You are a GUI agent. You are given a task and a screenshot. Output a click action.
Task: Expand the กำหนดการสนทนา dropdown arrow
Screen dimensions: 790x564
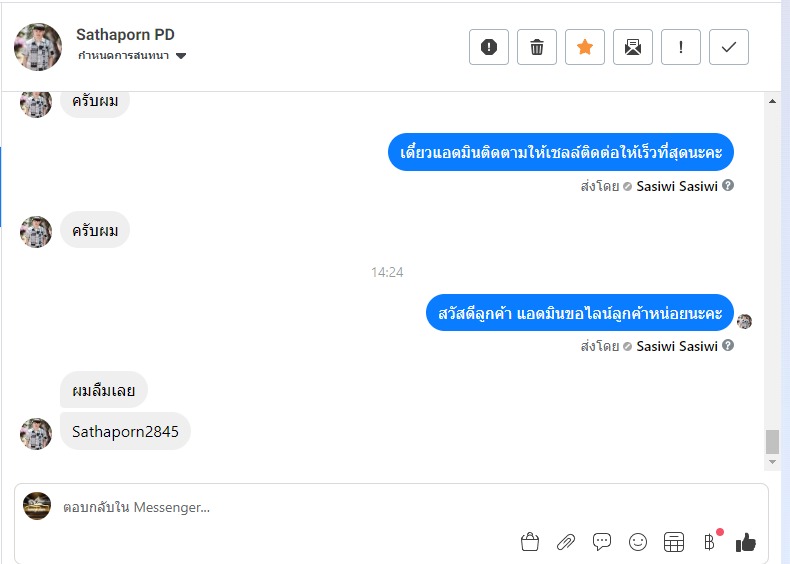tap(181, 56)
